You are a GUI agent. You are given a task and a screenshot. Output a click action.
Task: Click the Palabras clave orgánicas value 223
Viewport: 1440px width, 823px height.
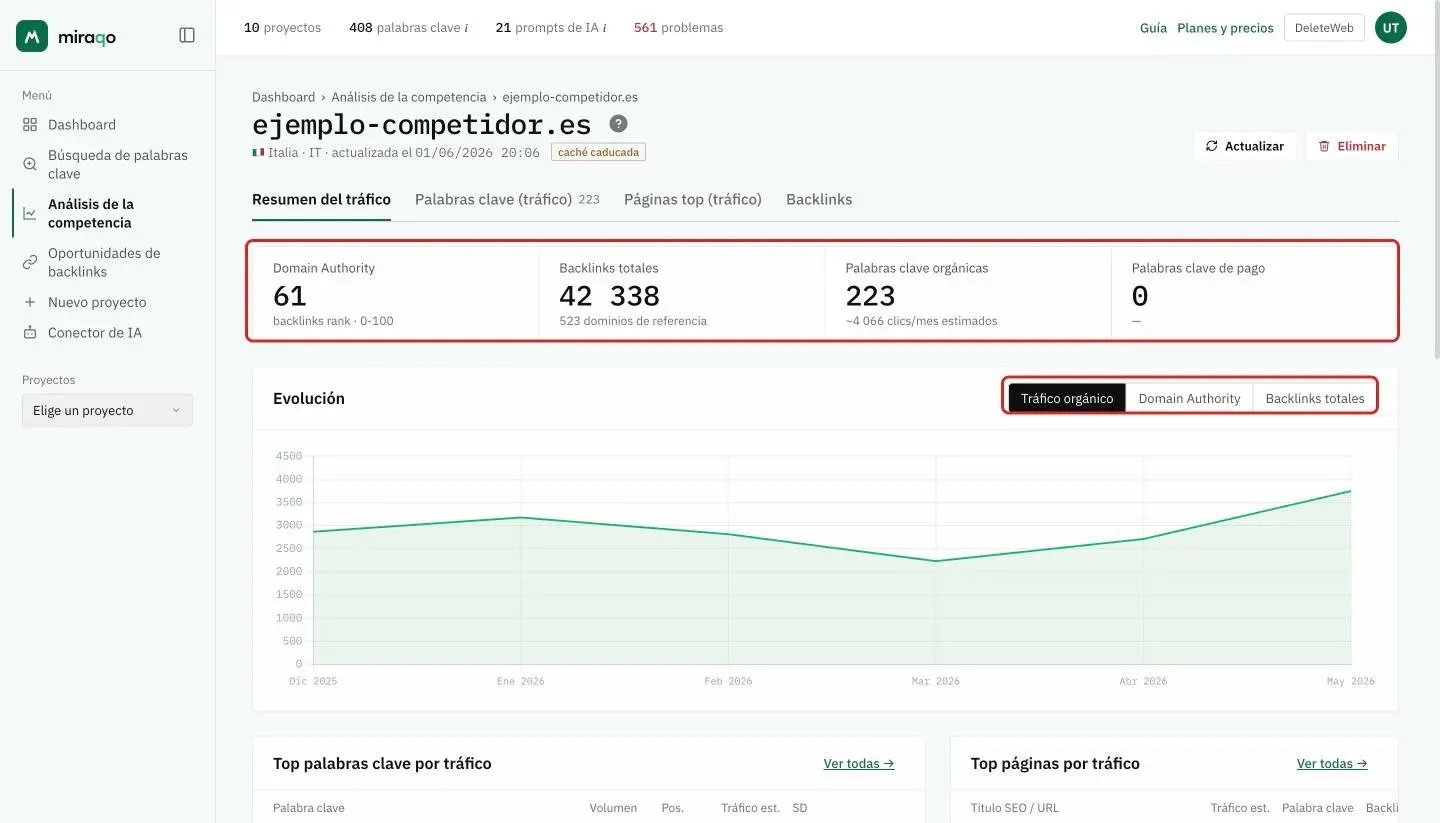871,296
